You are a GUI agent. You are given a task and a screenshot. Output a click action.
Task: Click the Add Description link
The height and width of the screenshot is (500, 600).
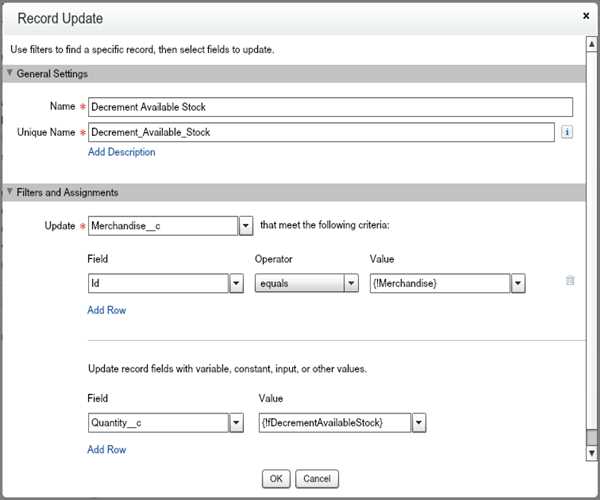(121, 152)
